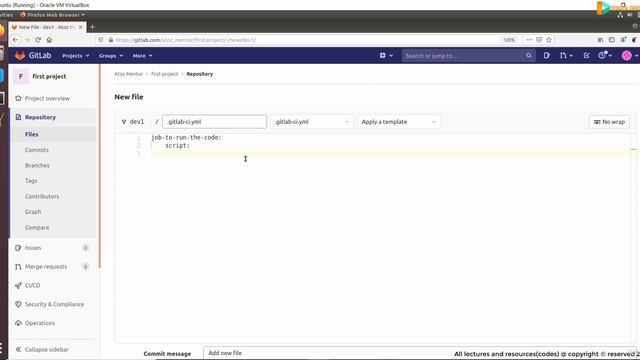Image resolution: width=640 pixels, height=360 pixels.
Task: Open Issues in sidebar
Action: [33, 248]
